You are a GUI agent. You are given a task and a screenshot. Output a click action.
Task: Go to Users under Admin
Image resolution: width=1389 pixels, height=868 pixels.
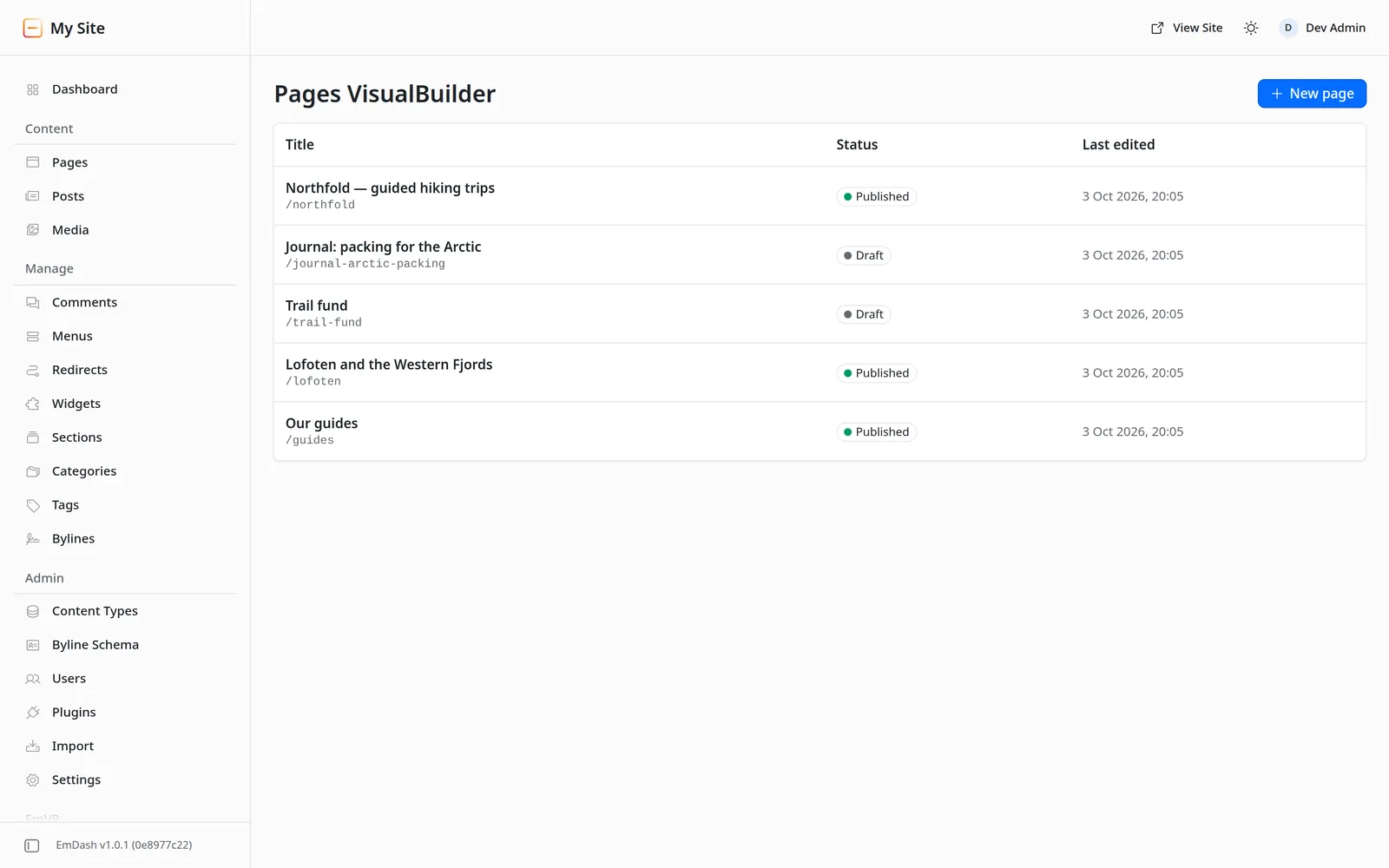coord(125,679)
